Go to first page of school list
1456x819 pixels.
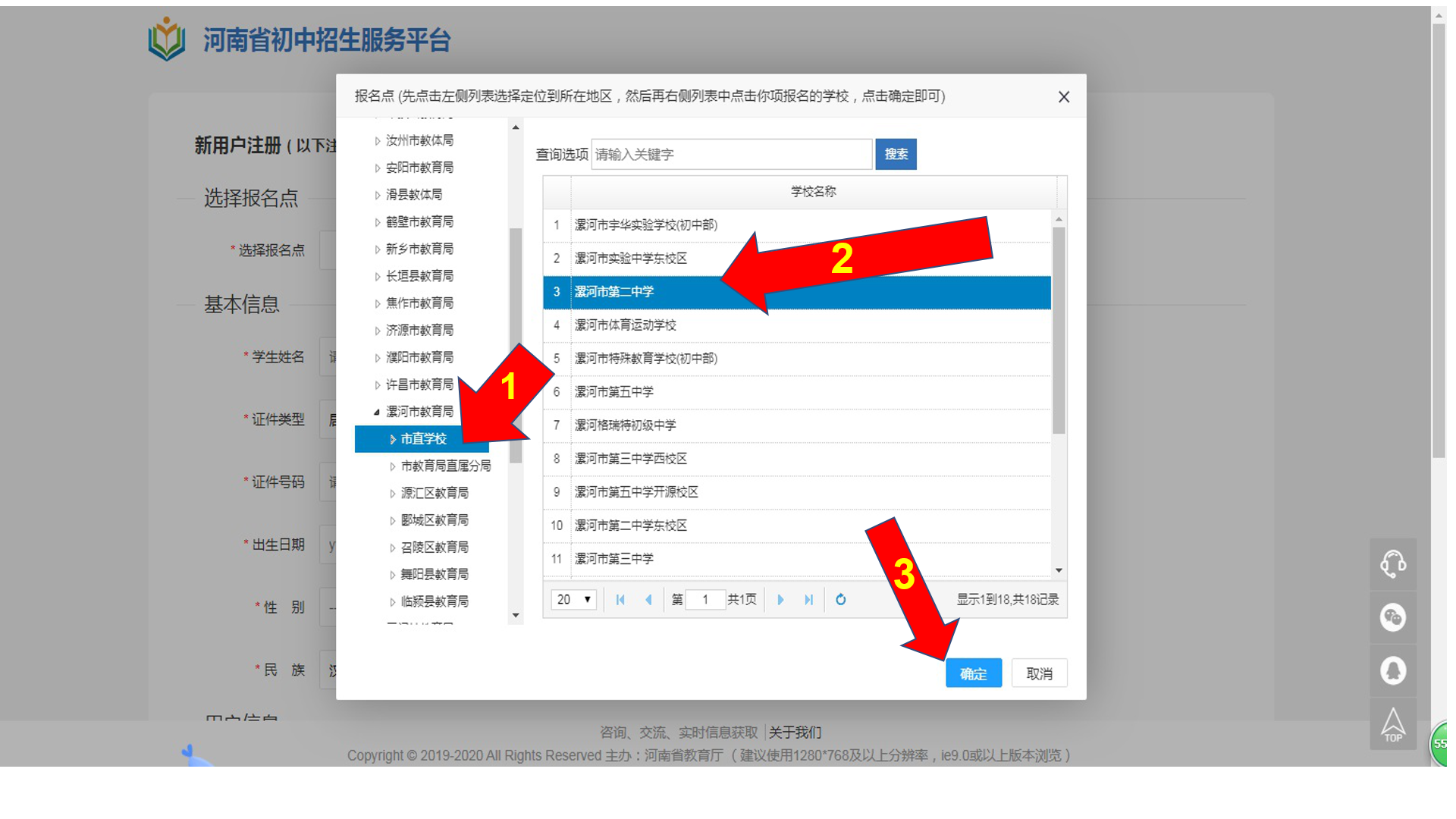(620, 600)
